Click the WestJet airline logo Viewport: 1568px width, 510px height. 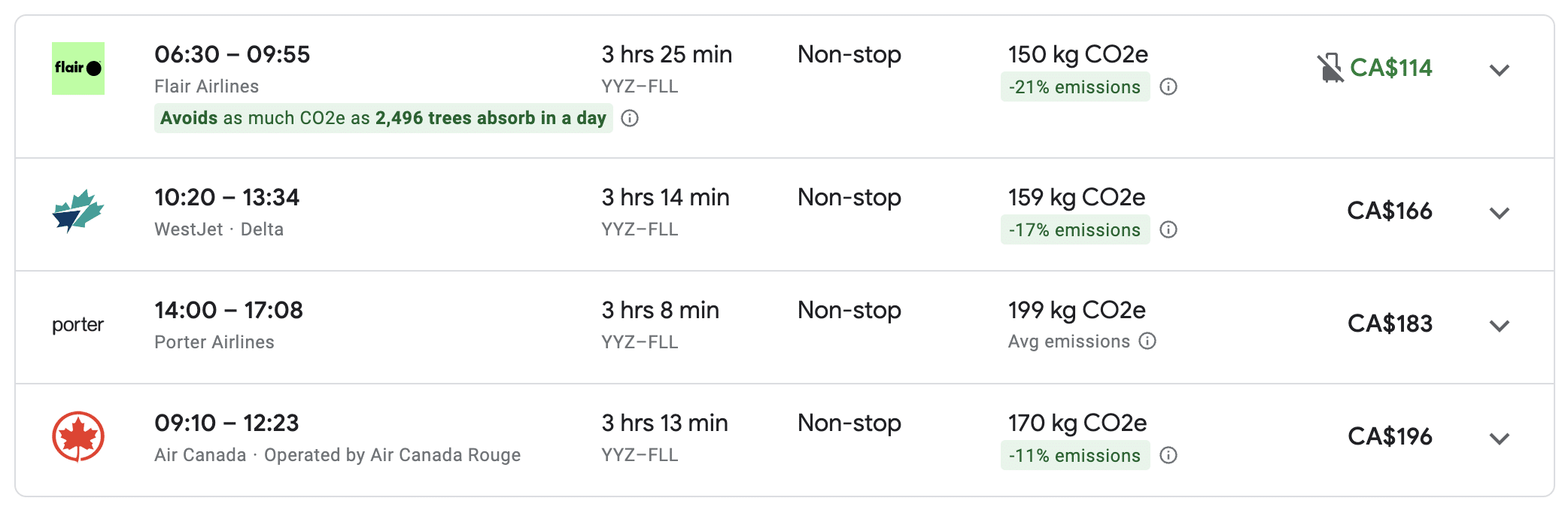pos(78,211)
